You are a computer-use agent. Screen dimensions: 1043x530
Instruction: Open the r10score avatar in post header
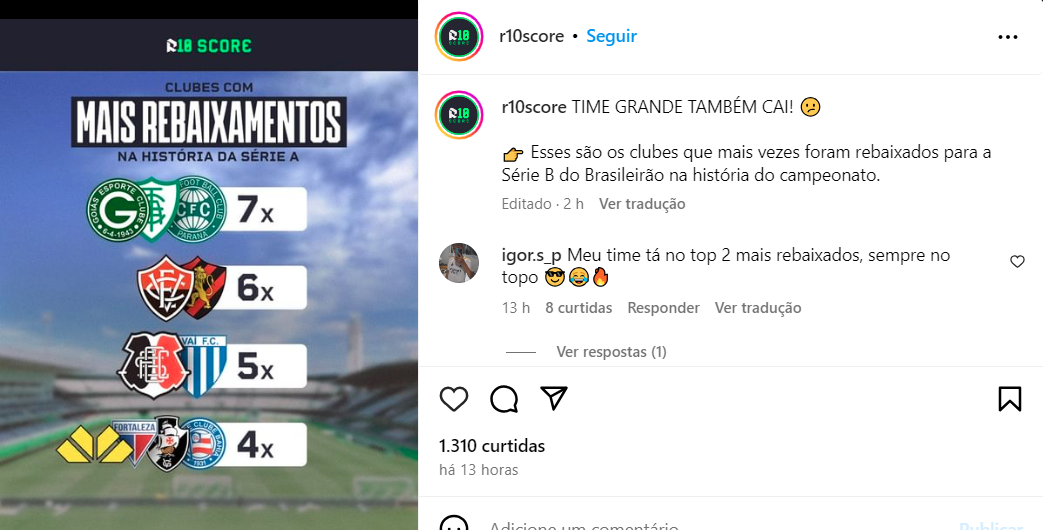tap(459, 37)
